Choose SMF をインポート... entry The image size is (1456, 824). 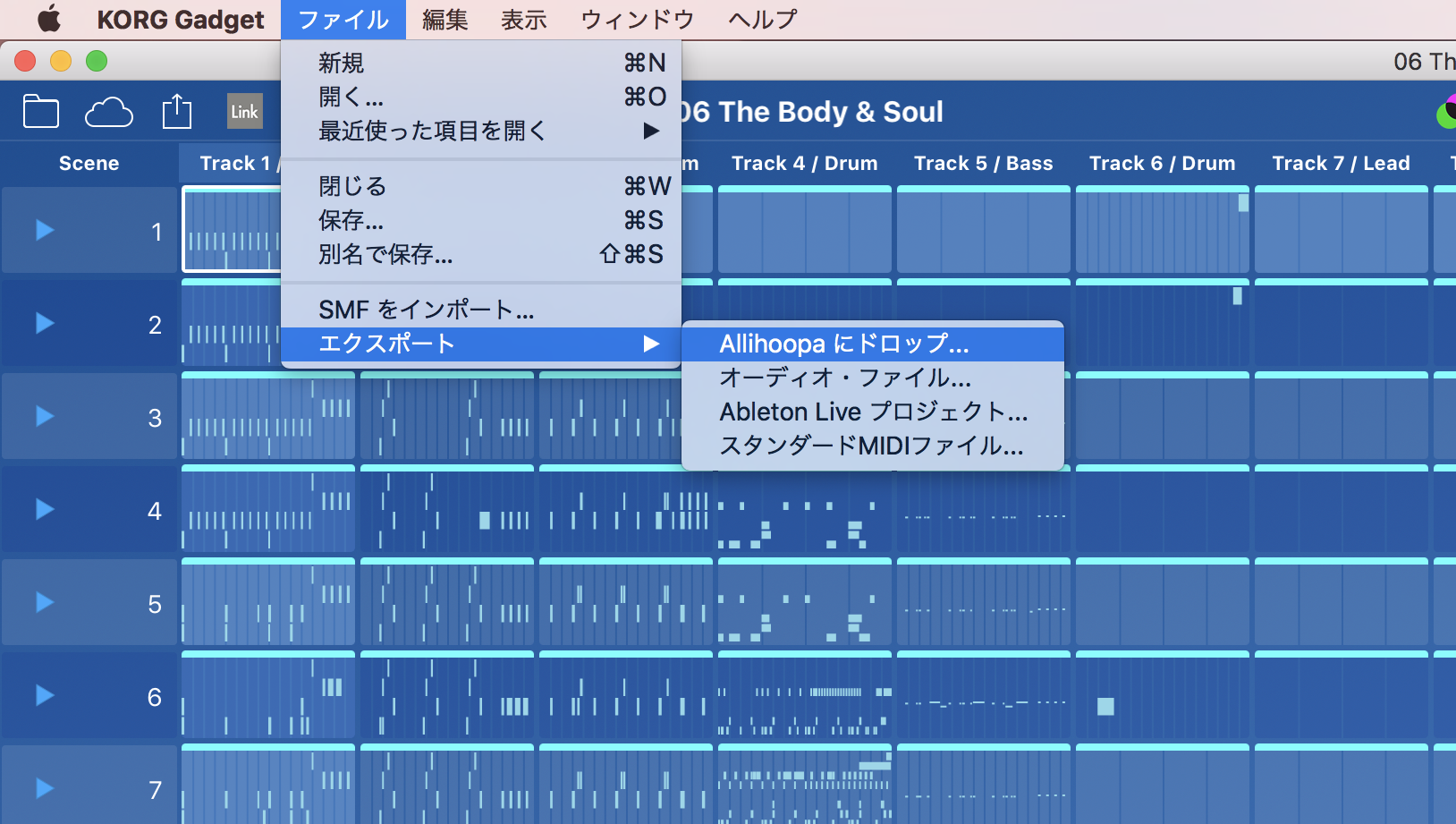point(481,310)
